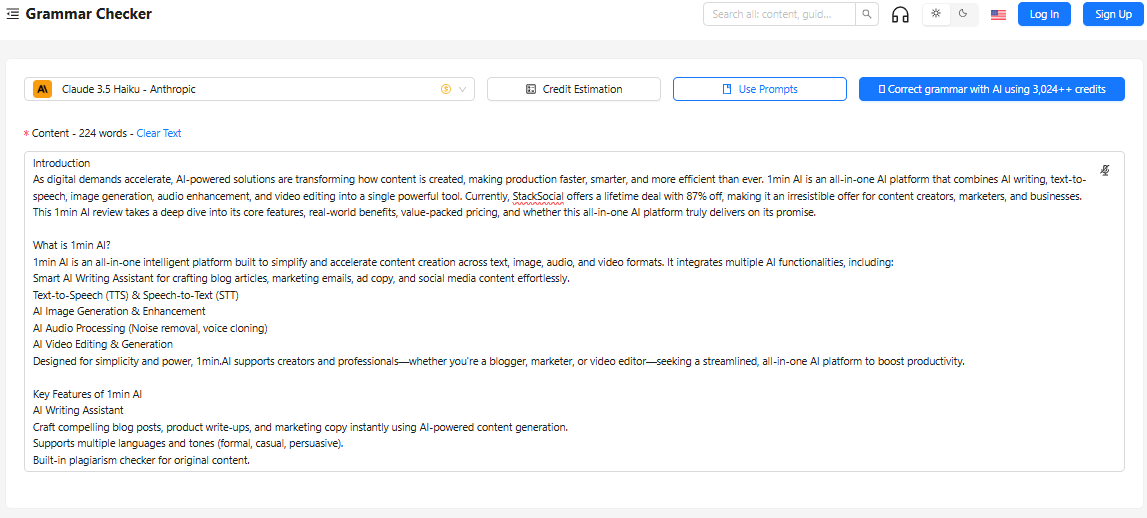Click the underlined word StackSocial
Screen dimensions: 1147x518
(538, 196)
